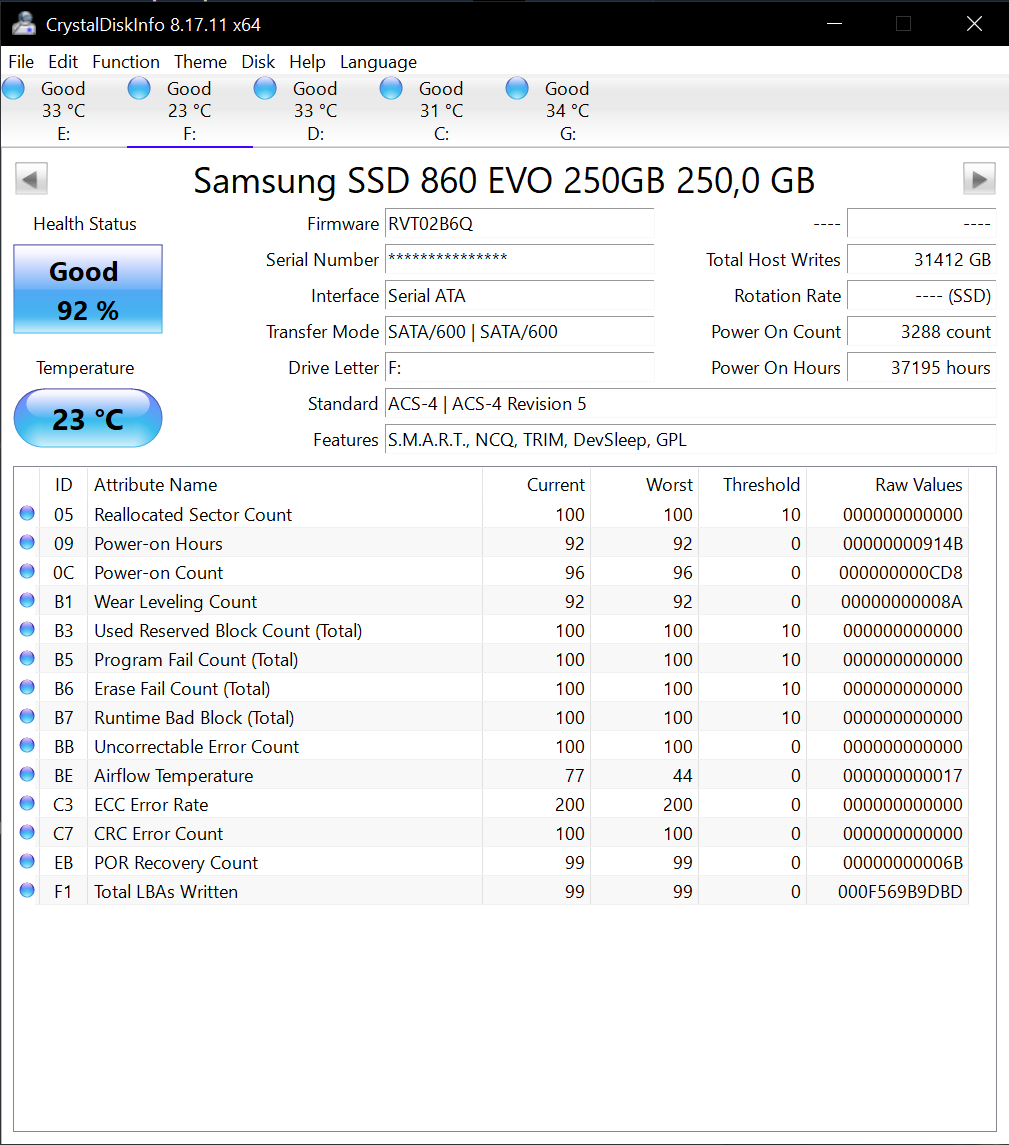Click status dot for Power-on Hours row
Image resolution: width=1009 pixels, height=1145 pixels.
coord(27,543)
